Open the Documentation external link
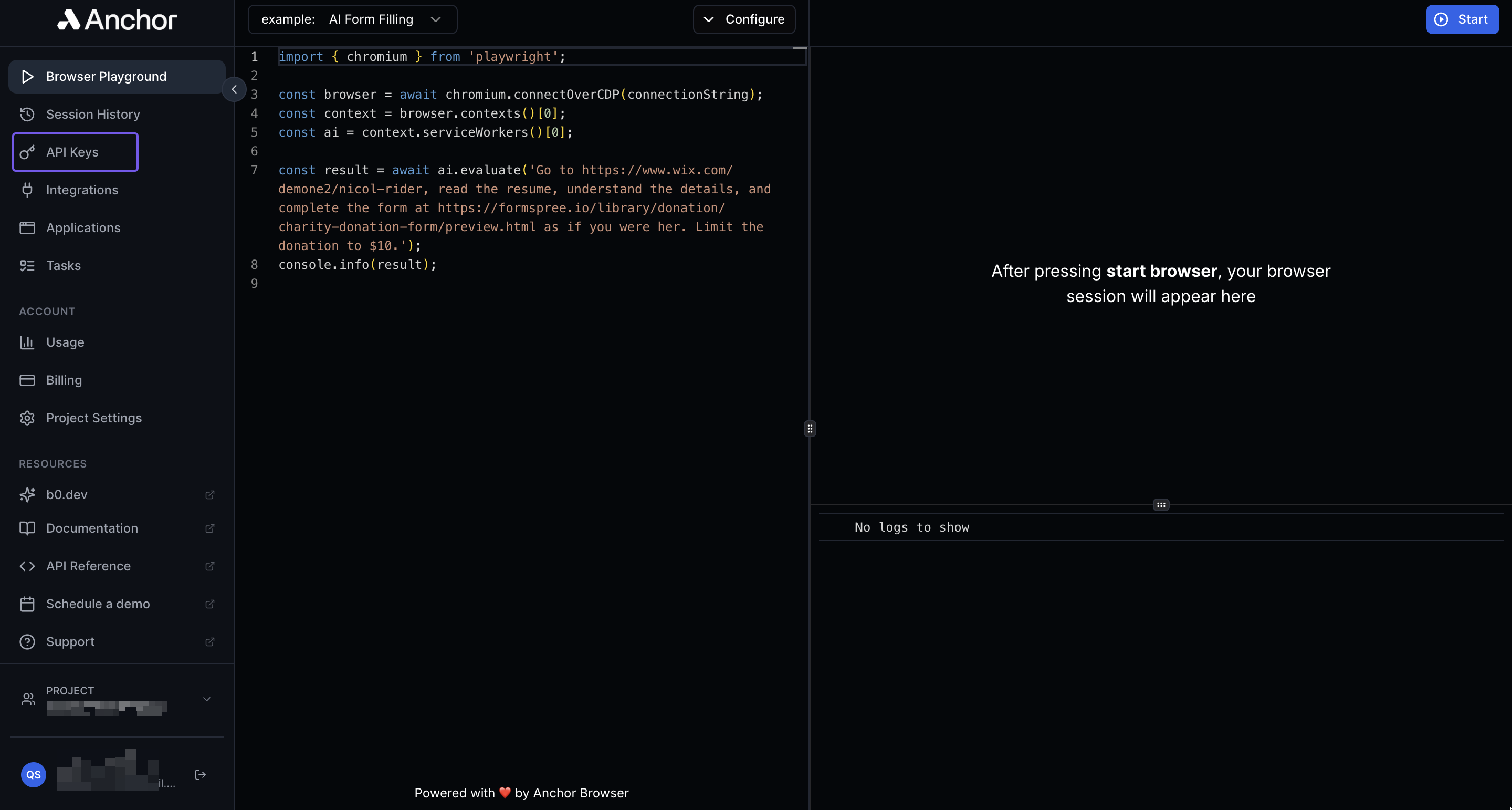 [x=92, y=528]
